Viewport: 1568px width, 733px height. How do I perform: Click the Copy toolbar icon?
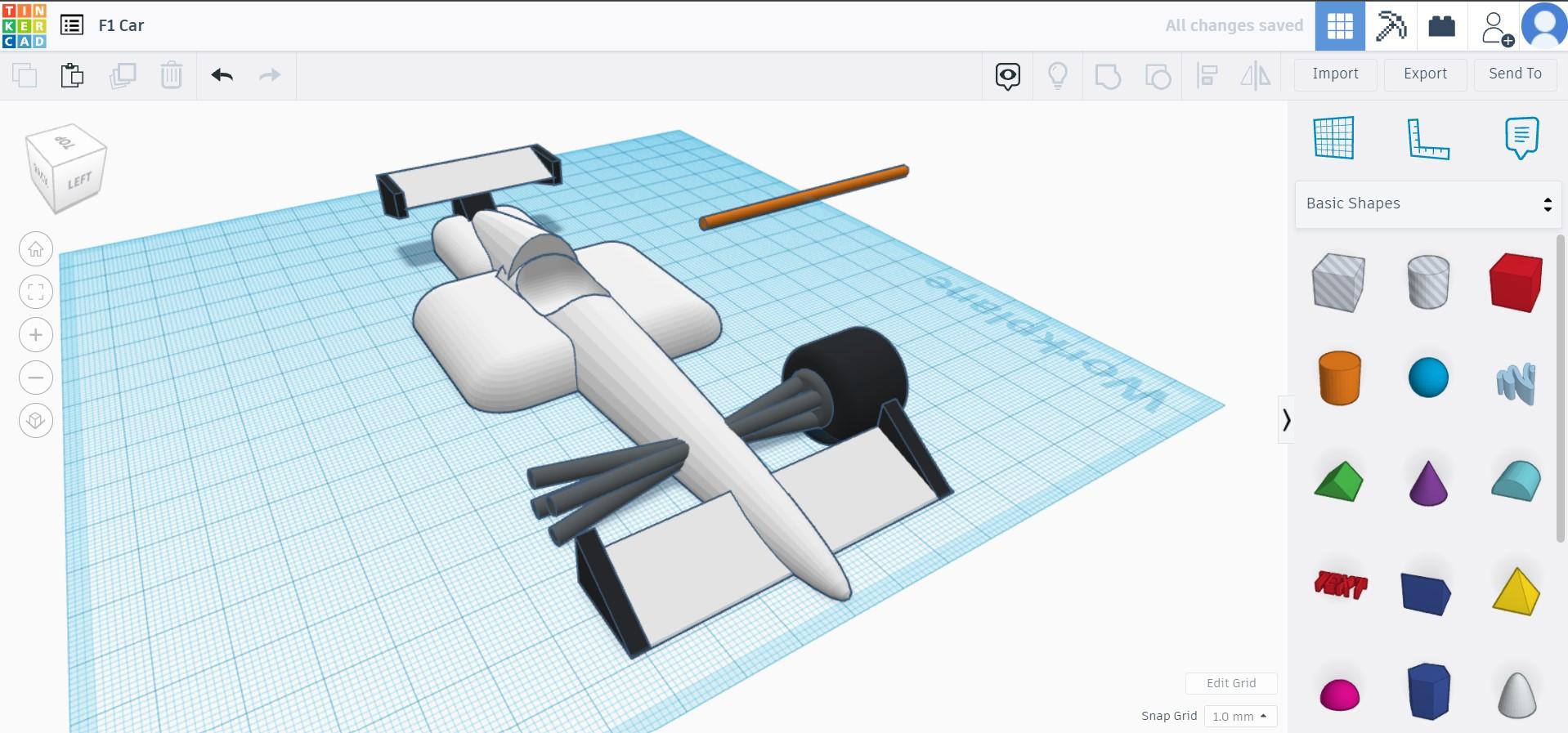[x=25, y=75]
